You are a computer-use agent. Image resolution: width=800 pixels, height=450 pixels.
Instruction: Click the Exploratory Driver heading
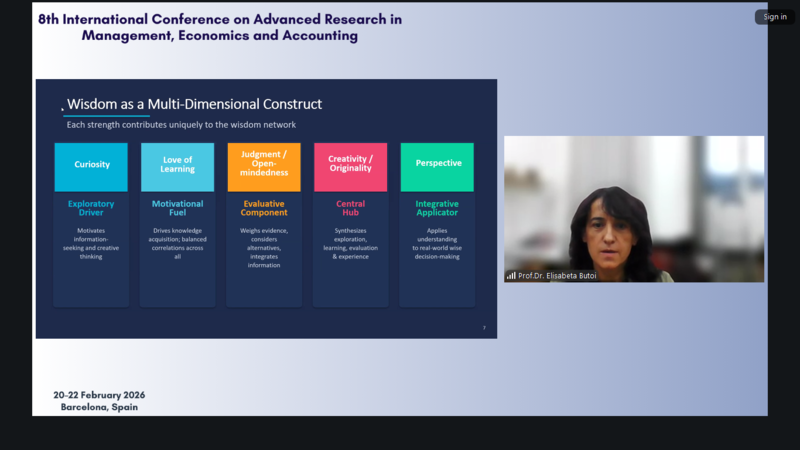(x=92, y=208)
